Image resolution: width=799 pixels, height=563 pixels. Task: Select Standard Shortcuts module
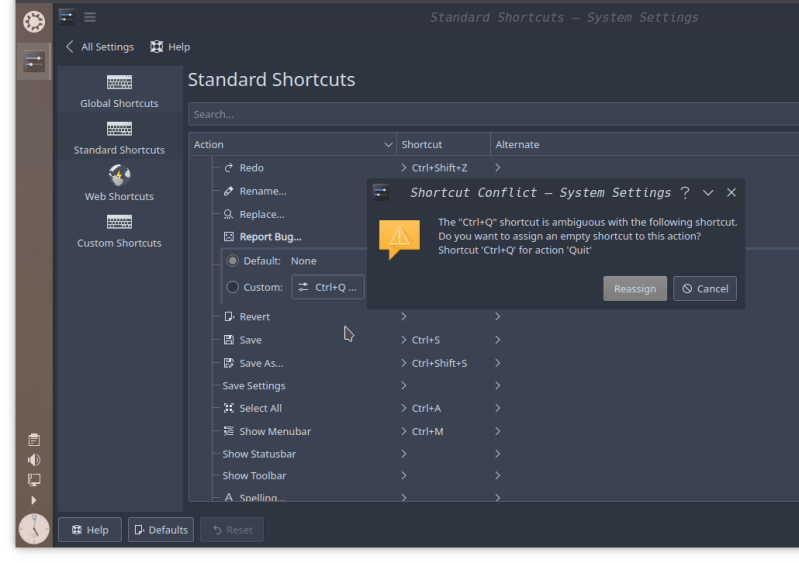click(119, 138)
